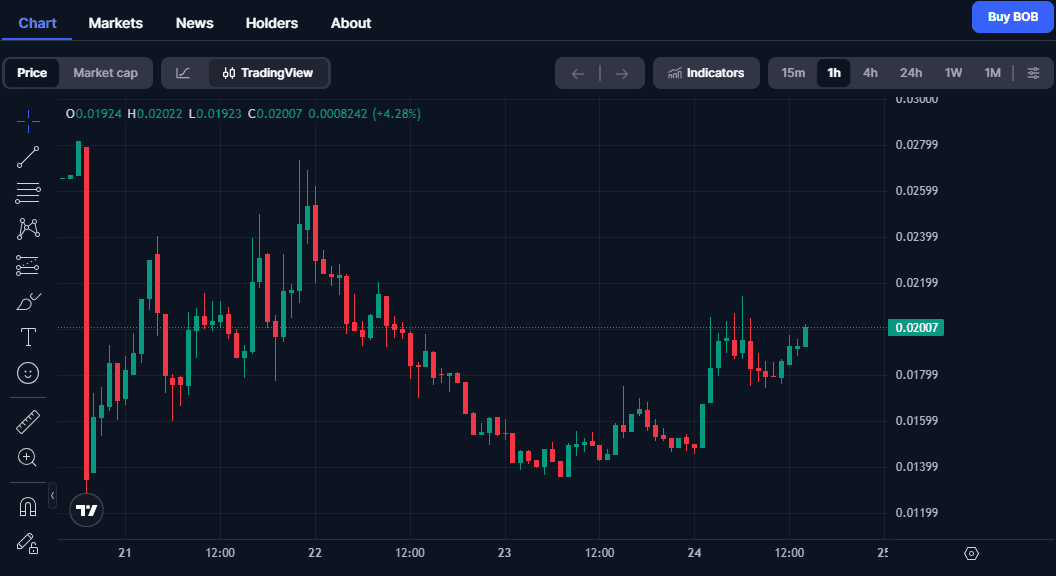Select the text annotation tool
Screen dimensions: 1056x576
tap(27, 337)
